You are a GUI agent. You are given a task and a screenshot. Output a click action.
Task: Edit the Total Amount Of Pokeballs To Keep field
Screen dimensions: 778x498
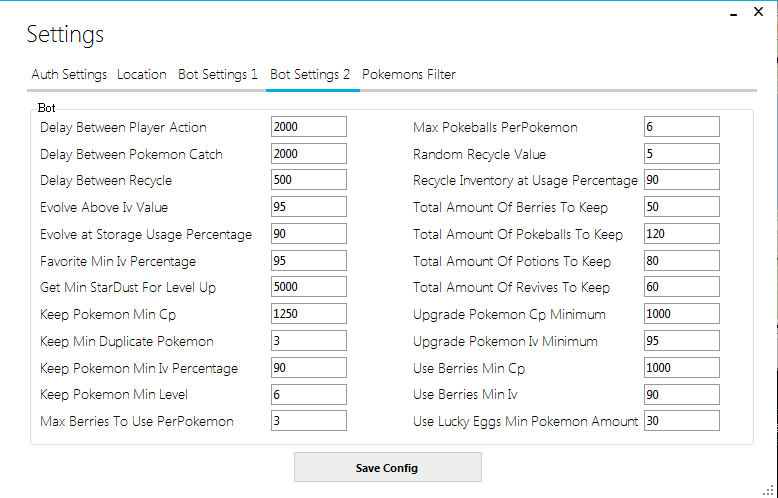point(681,234)
